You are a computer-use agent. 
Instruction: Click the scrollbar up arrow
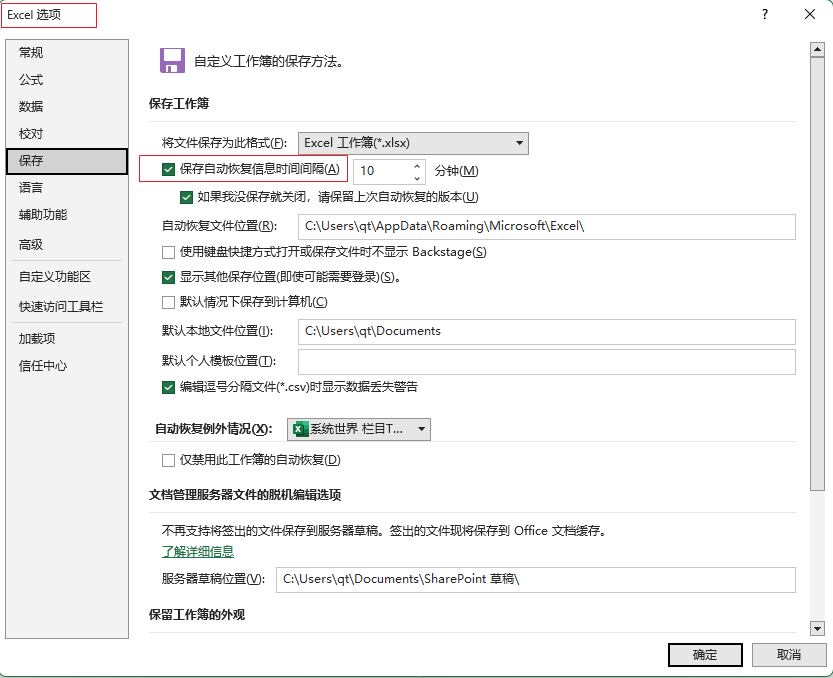[x=817, y=50]
